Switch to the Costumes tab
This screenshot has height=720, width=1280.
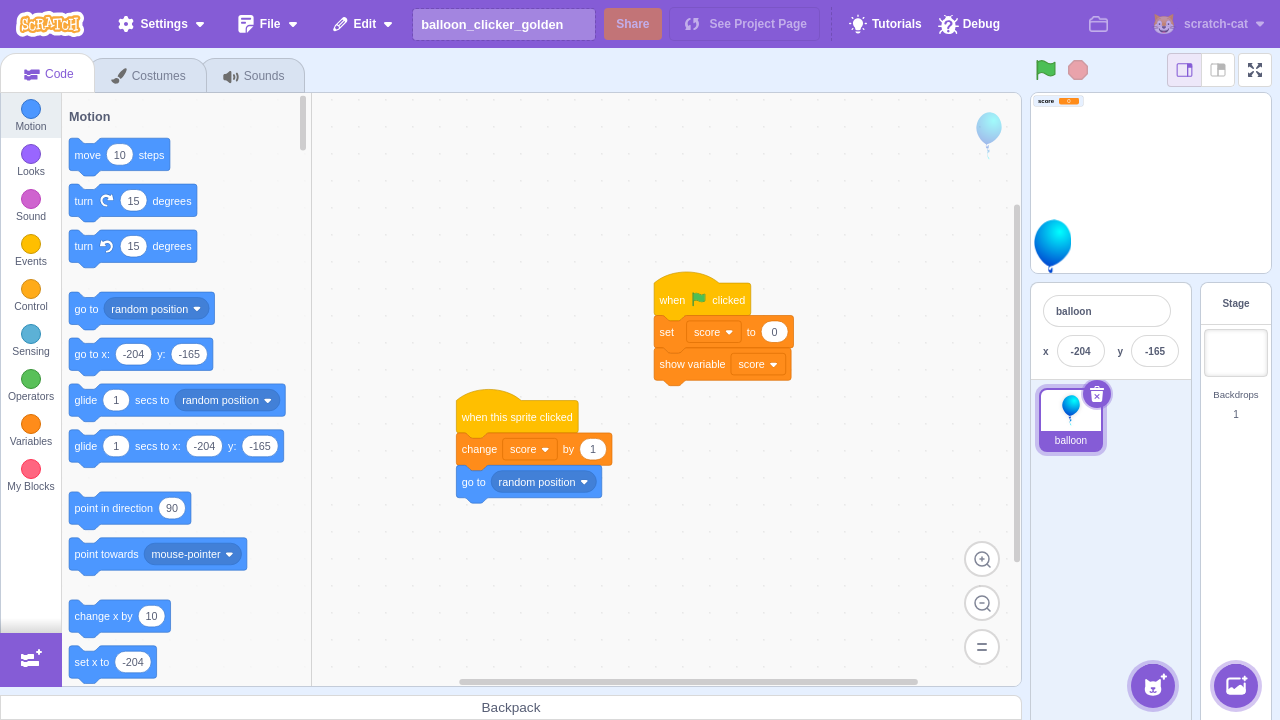(149, 76)
